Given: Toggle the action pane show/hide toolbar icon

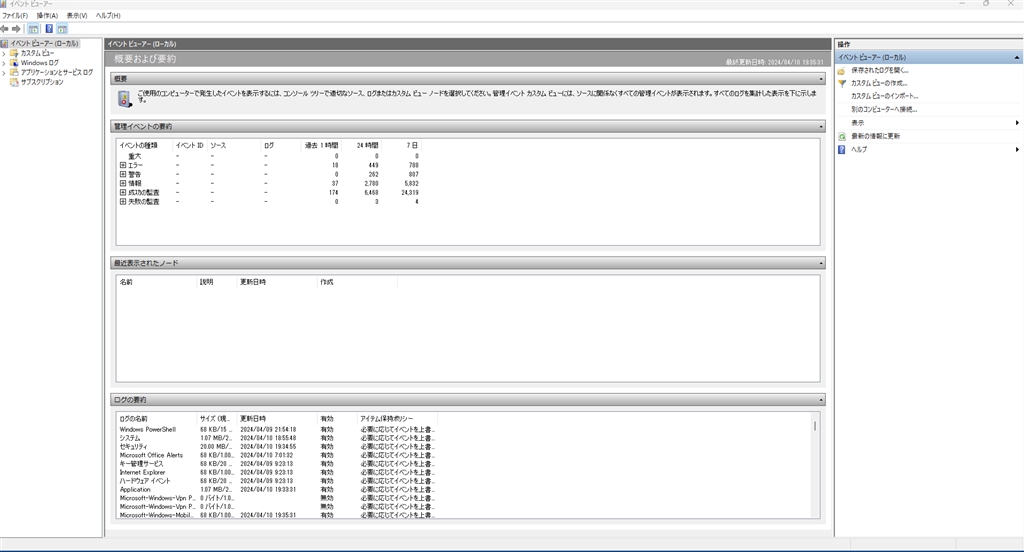Looking at the screenshot, I should click(62, 29).
